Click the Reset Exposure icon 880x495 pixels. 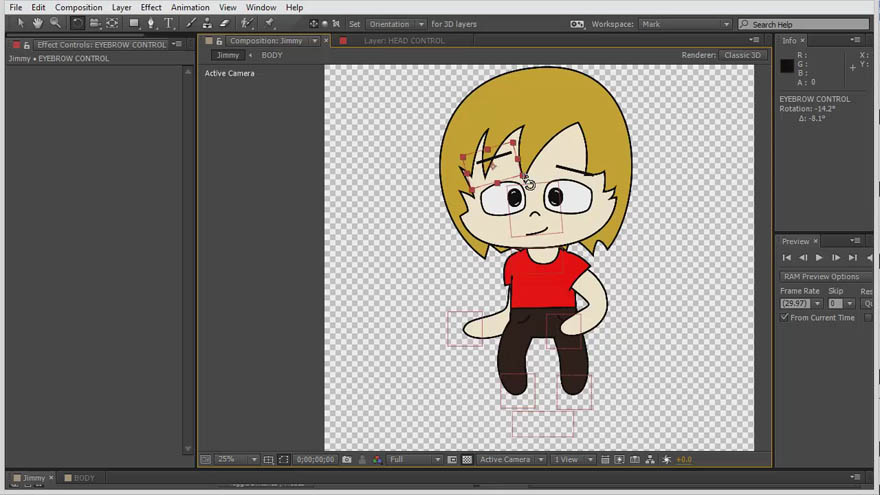pos(666,460)
